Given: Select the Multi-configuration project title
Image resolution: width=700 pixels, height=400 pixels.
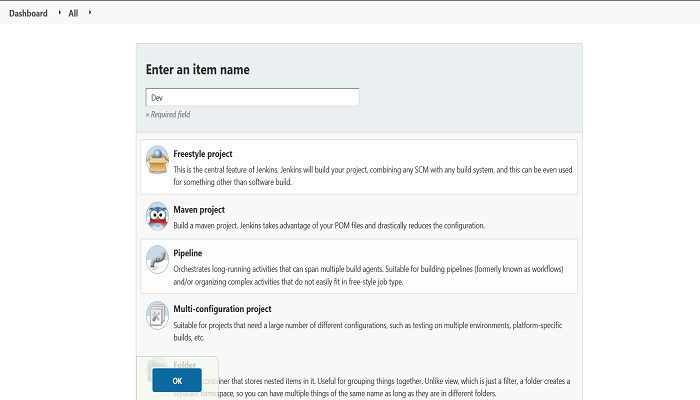Looking at the screenshot, I should [222, 309].
